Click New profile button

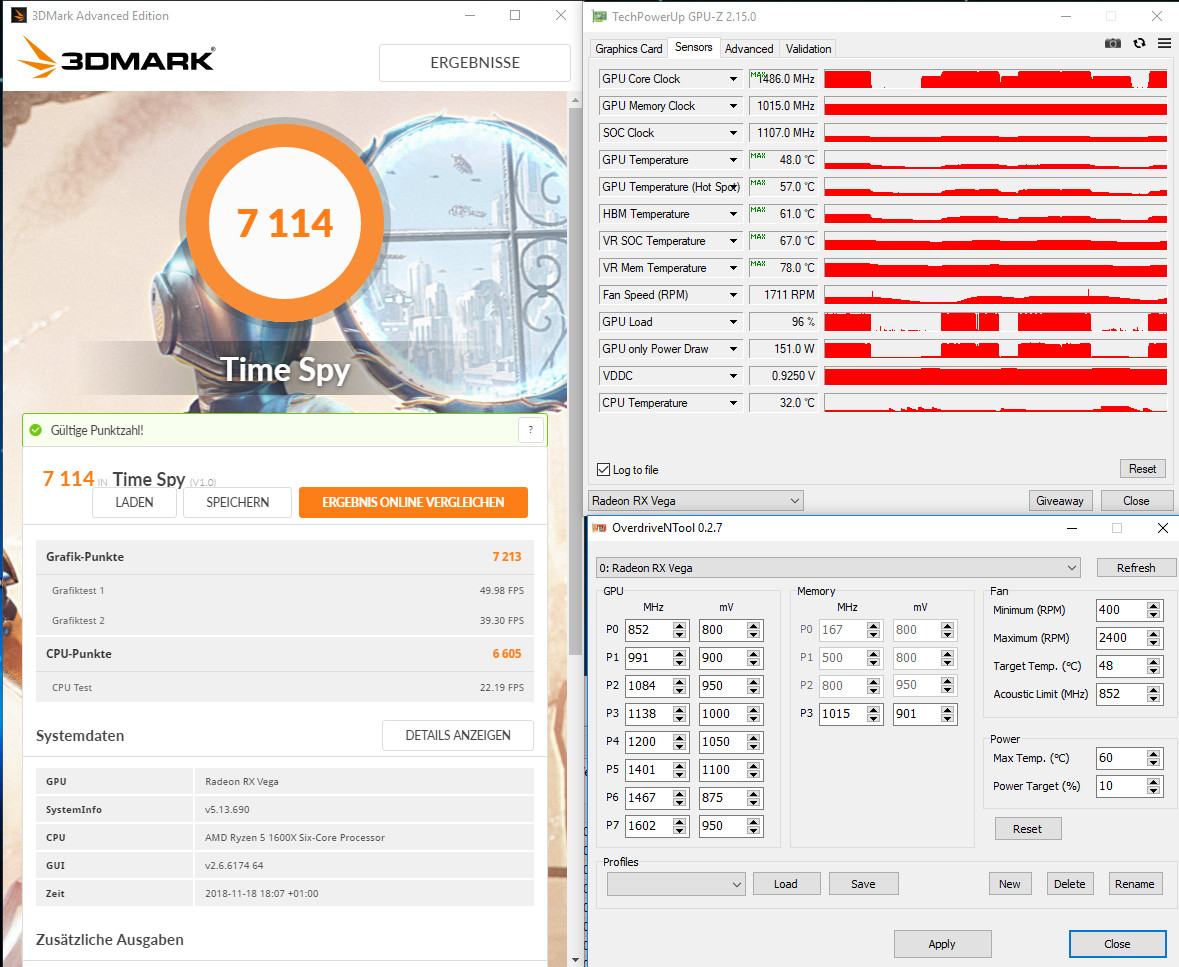coord(1010,884)
